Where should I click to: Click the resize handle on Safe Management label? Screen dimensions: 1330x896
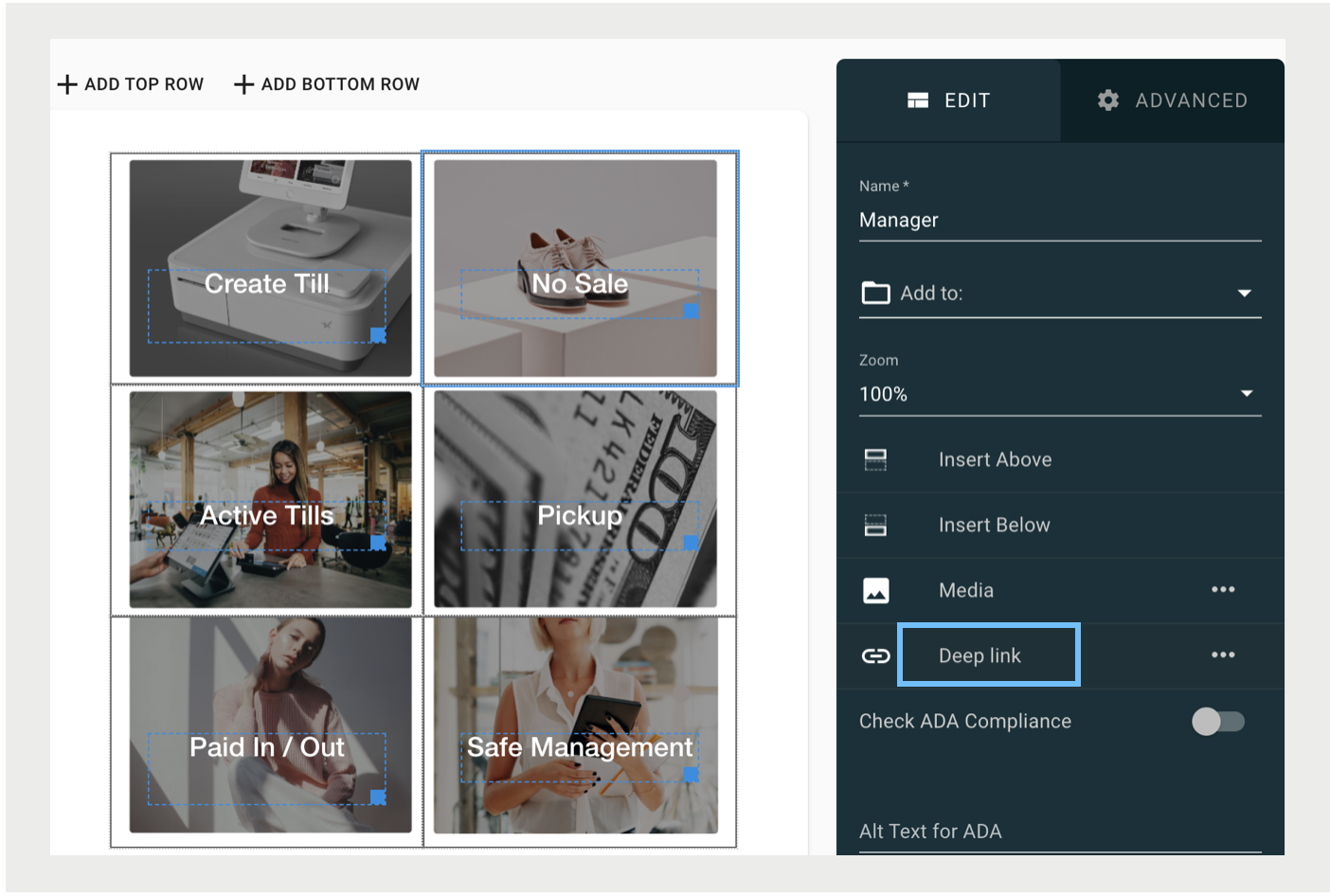click(x=691, y=774)
